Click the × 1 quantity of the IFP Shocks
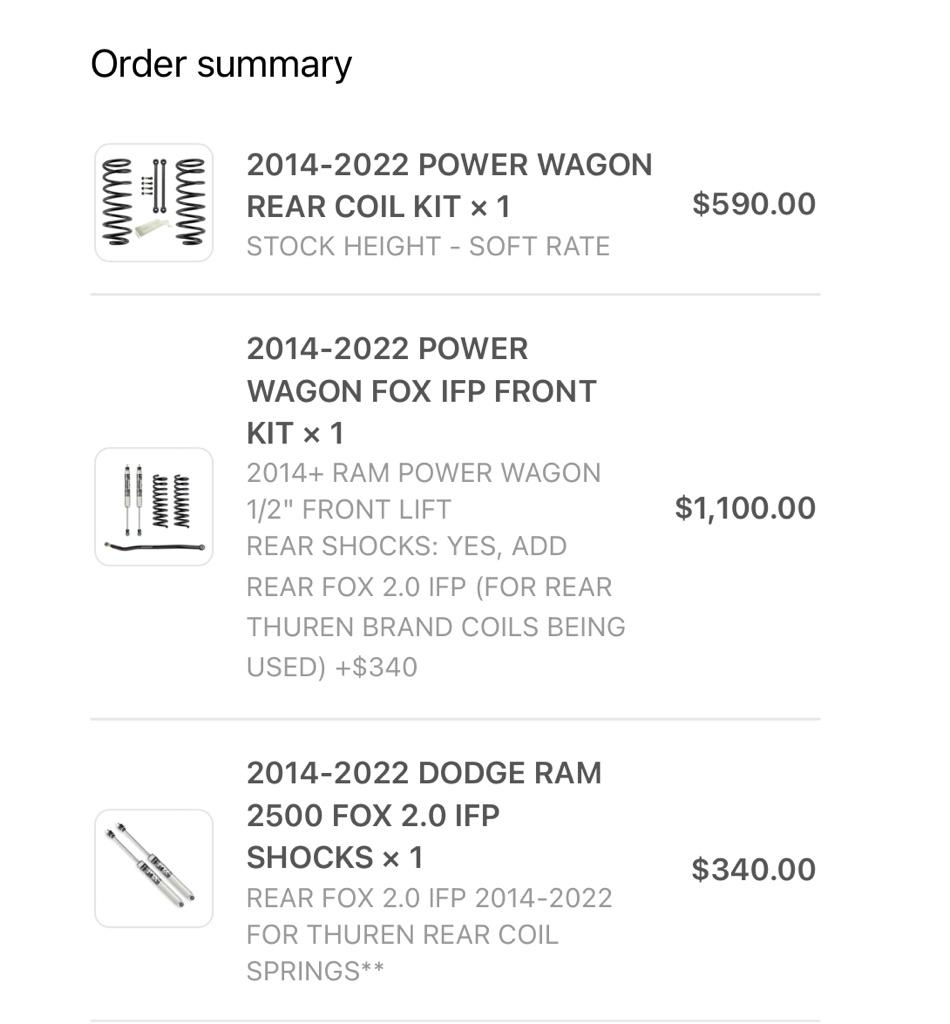The height and width of the screenshot is (1024, 950). (x=402, y=858)
